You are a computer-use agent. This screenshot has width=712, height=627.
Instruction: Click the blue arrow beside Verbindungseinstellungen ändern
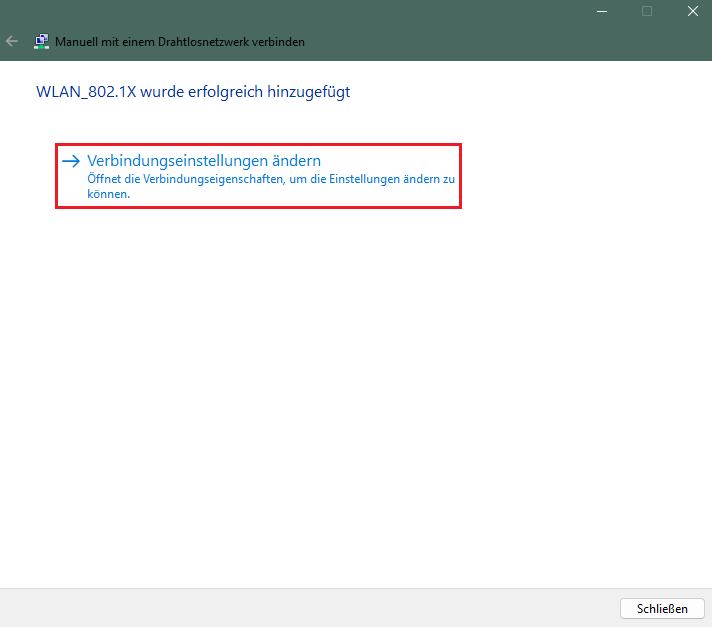(x=71, y=160)
